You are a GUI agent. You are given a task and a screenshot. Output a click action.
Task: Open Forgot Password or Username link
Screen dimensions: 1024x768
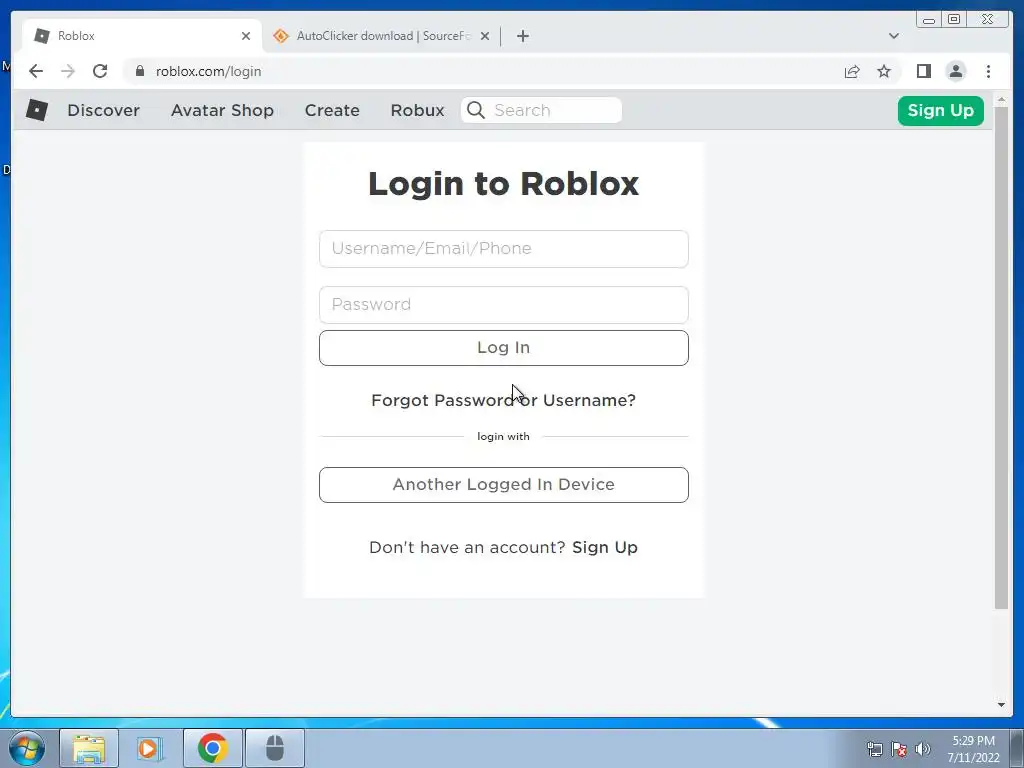pos(504,400)
